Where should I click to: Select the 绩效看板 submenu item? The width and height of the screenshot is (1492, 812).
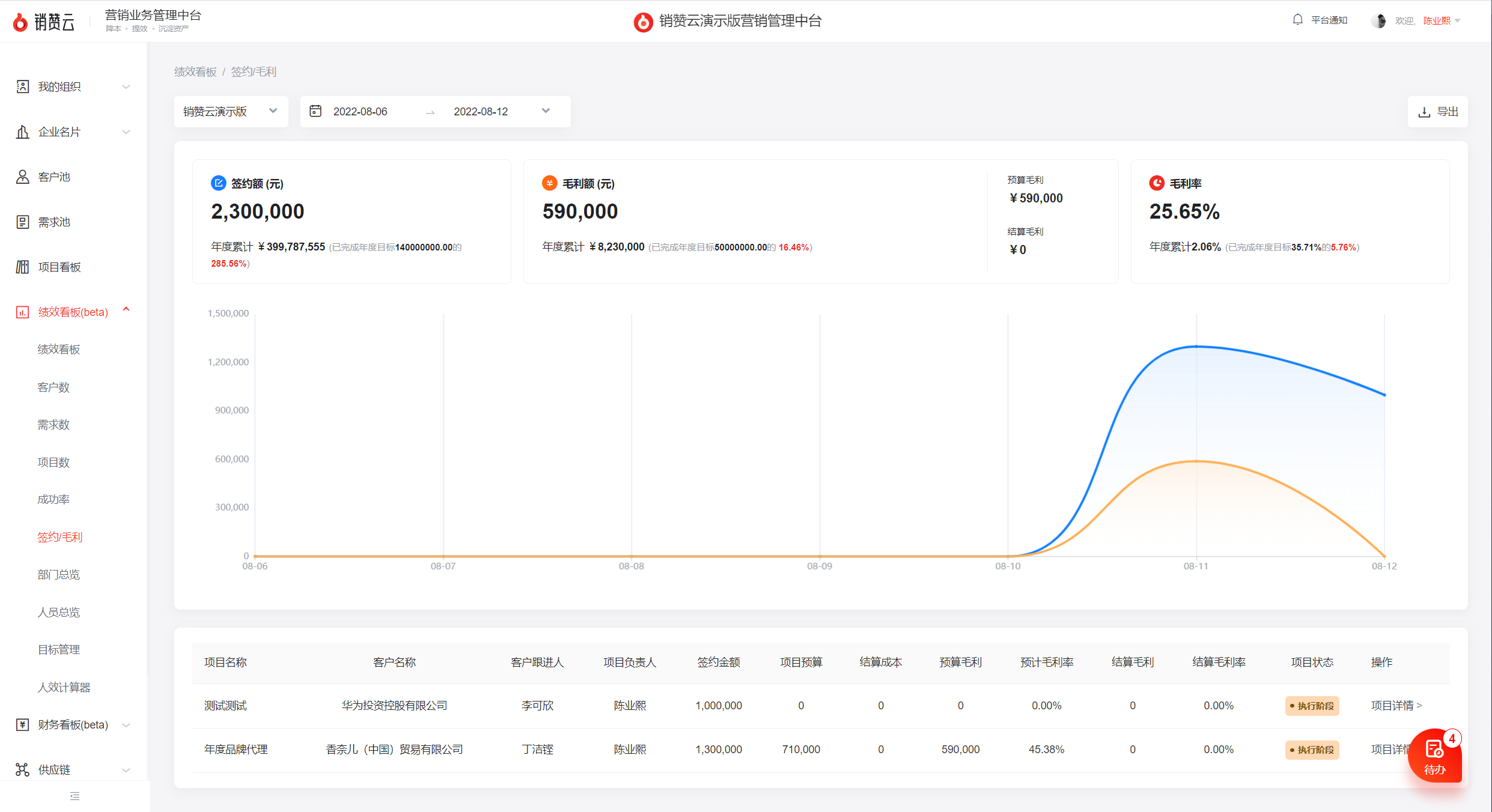tap(59, 349)
